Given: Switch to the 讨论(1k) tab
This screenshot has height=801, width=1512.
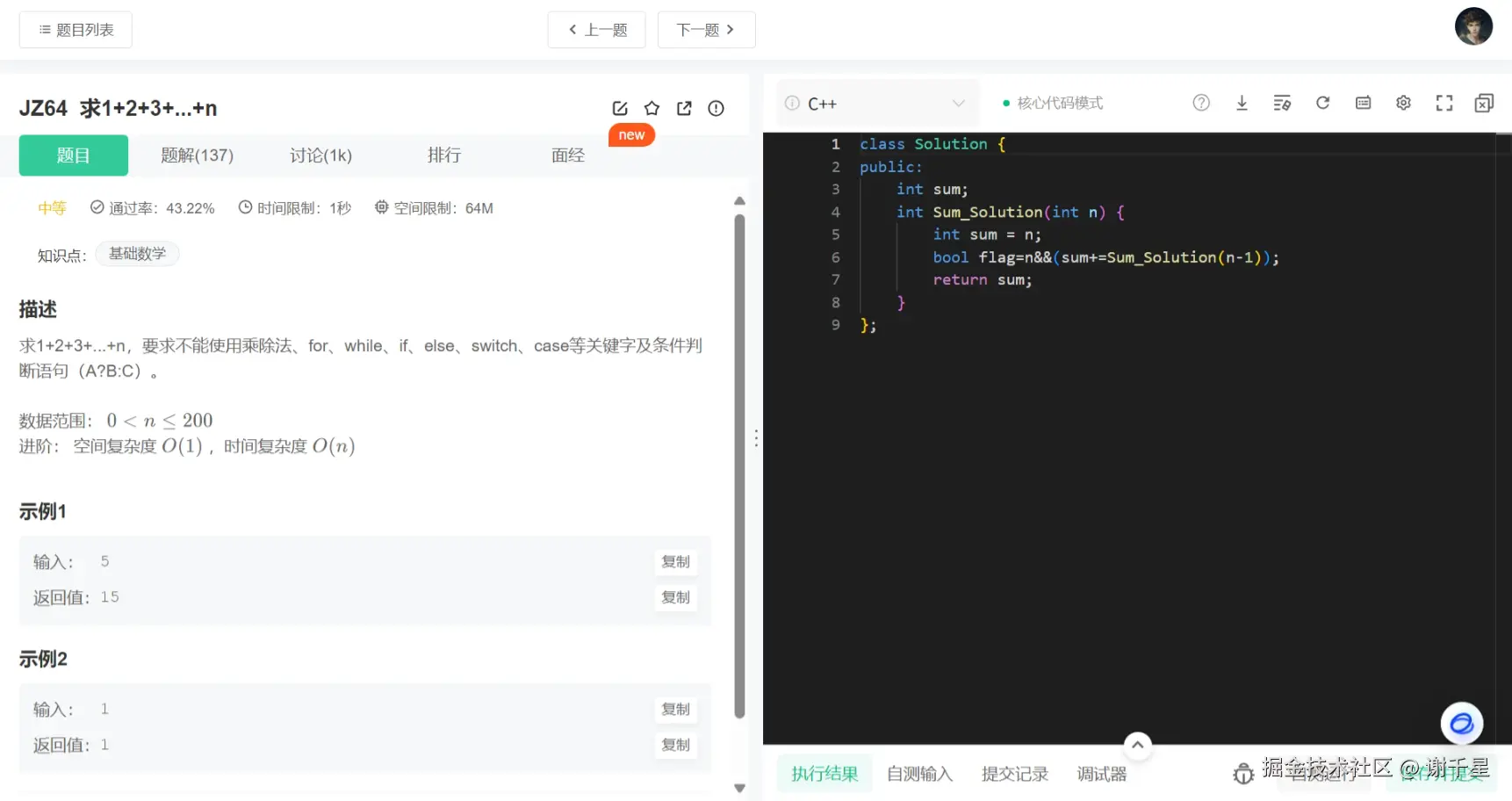Looking at the screenshot, I should [x=320, y=155].
